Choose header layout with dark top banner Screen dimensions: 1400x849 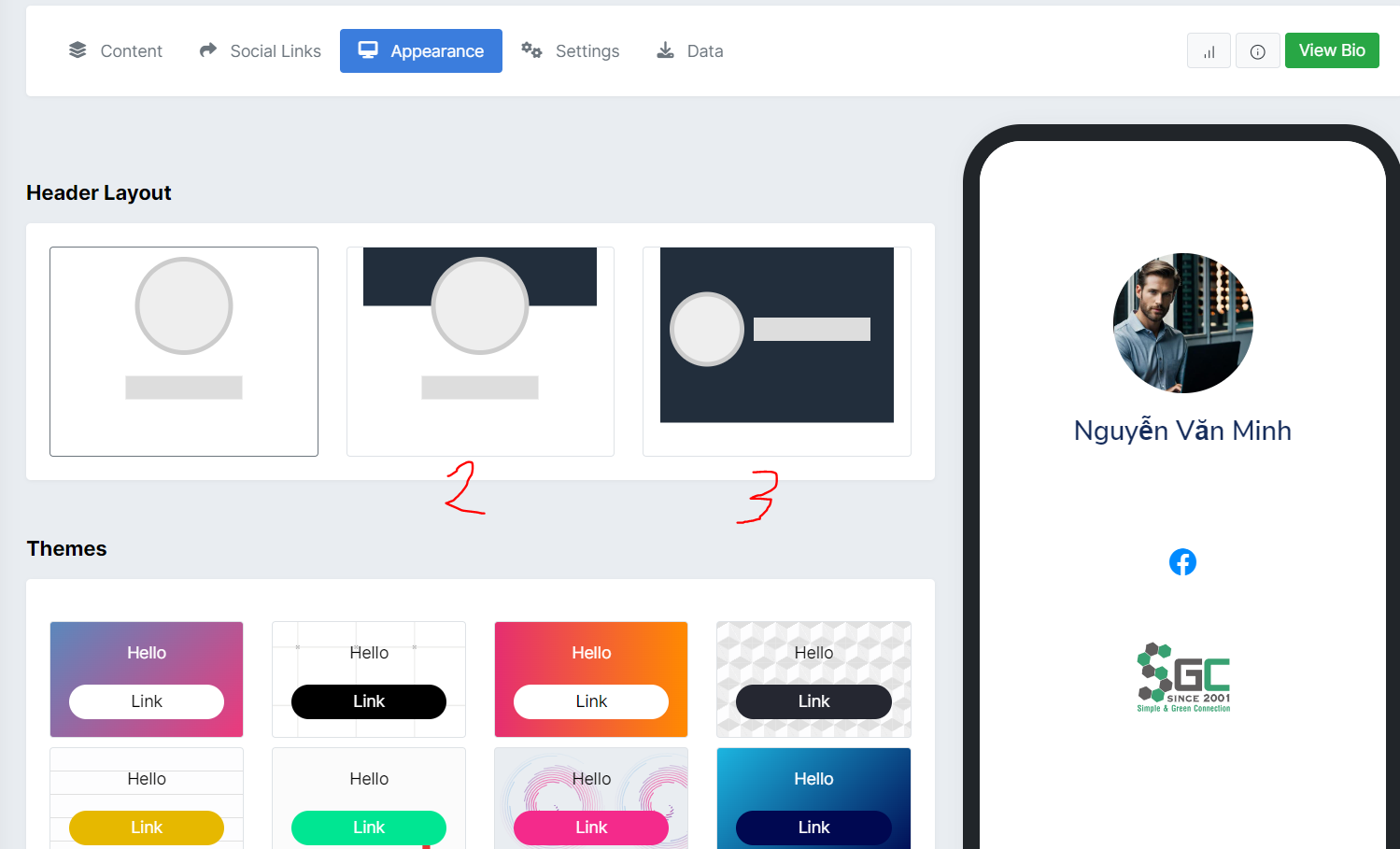(x=480, y=351)
